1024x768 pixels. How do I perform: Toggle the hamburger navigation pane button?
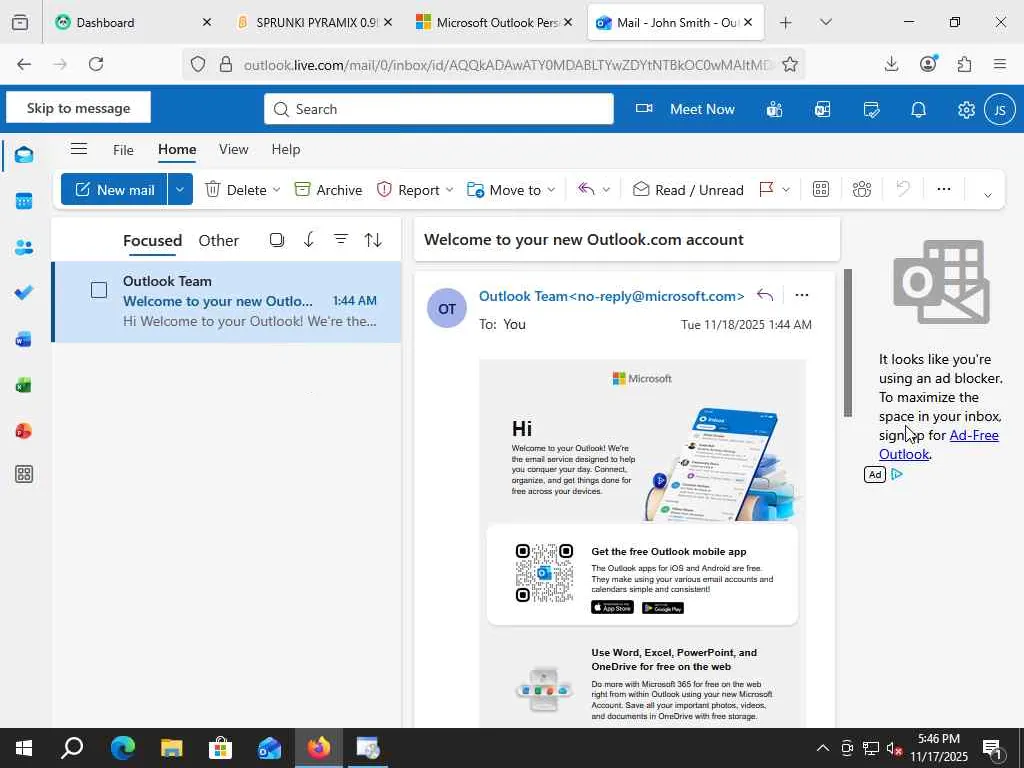[79, 149]
